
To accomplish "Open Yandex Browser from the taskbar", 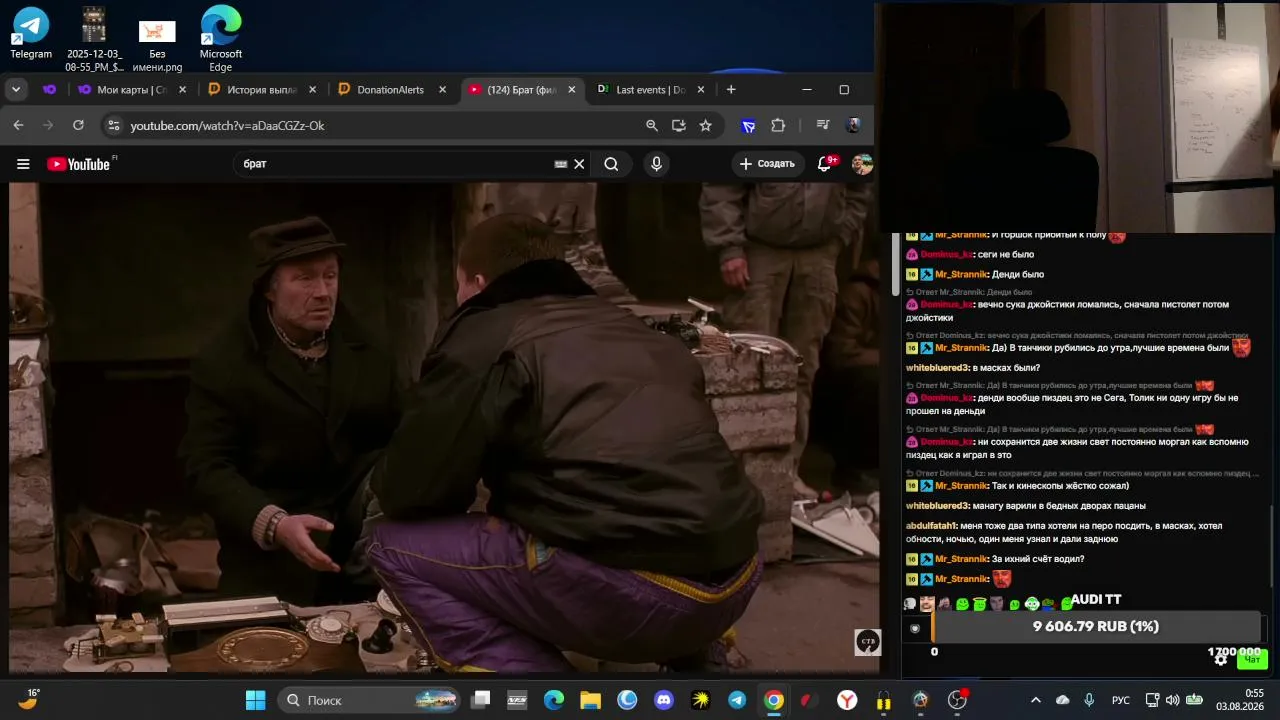I will tap(847, 700).
